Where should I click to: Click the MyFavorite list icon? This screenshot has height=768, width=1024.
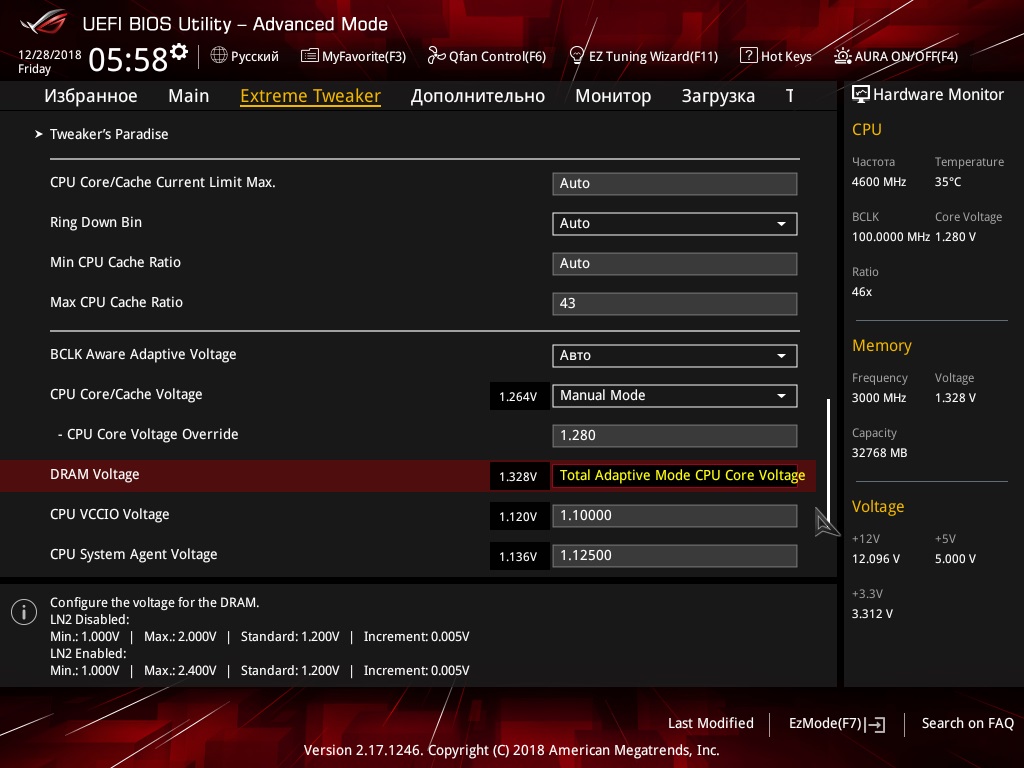point(310,56)
